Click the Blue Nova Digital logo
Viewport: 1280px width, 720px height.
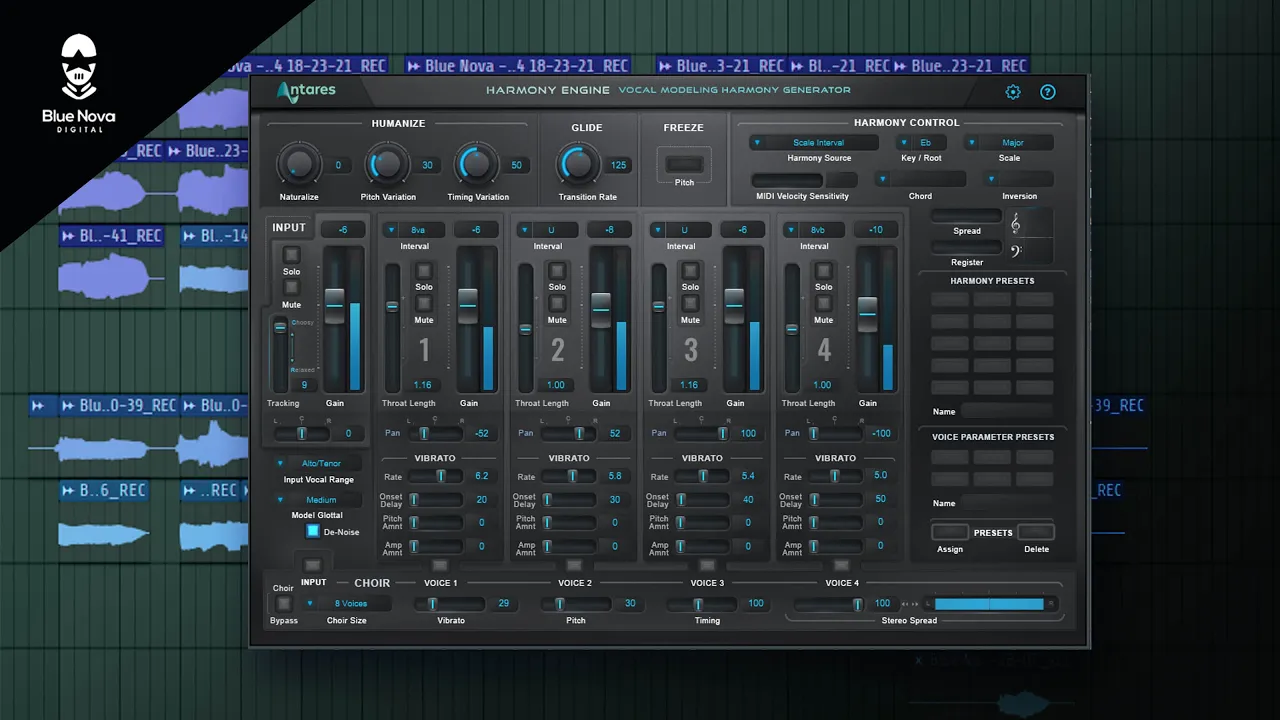click(78, 84)
